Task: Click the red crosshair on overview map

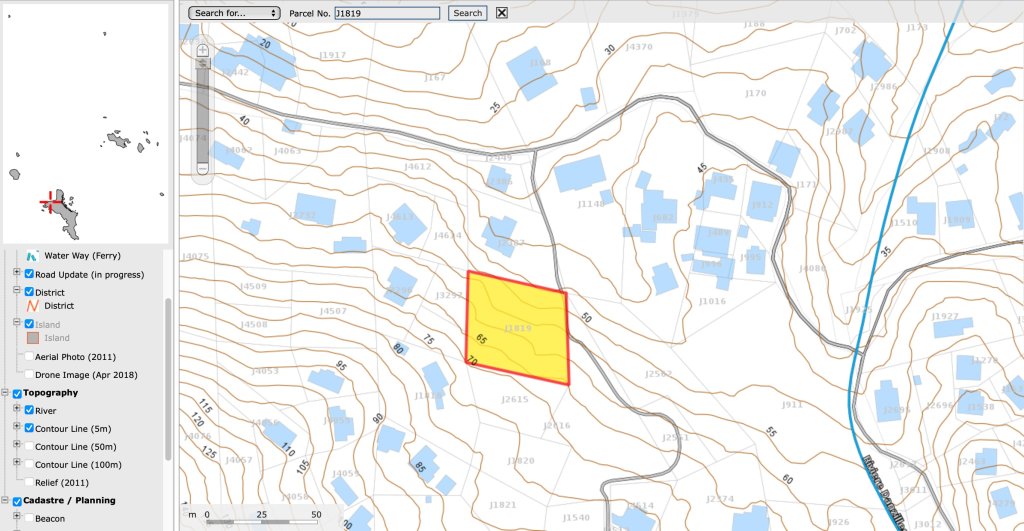Action: click(49, 203)
